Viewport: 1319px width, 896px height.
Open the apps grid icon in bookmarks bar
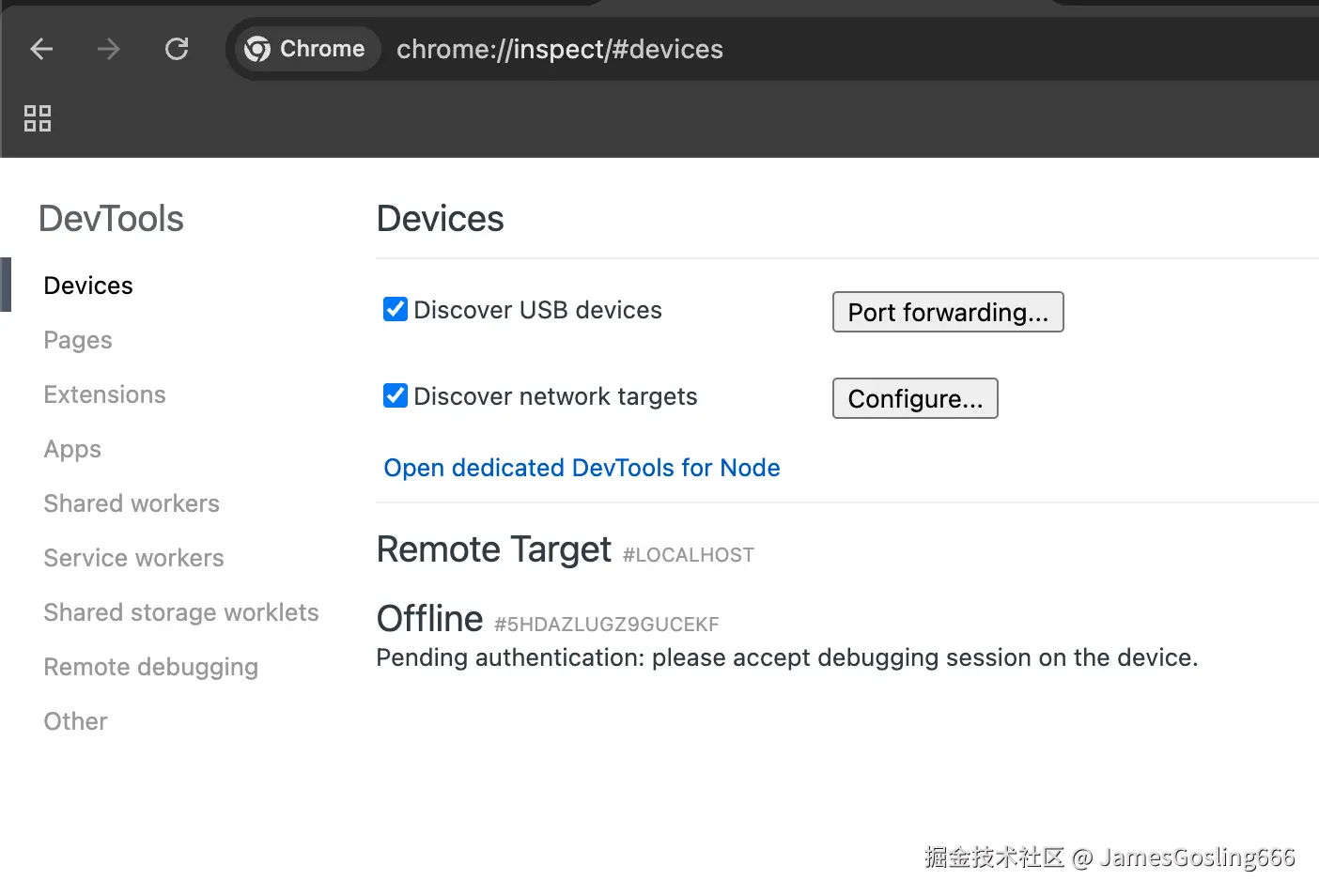coord(38,118)
